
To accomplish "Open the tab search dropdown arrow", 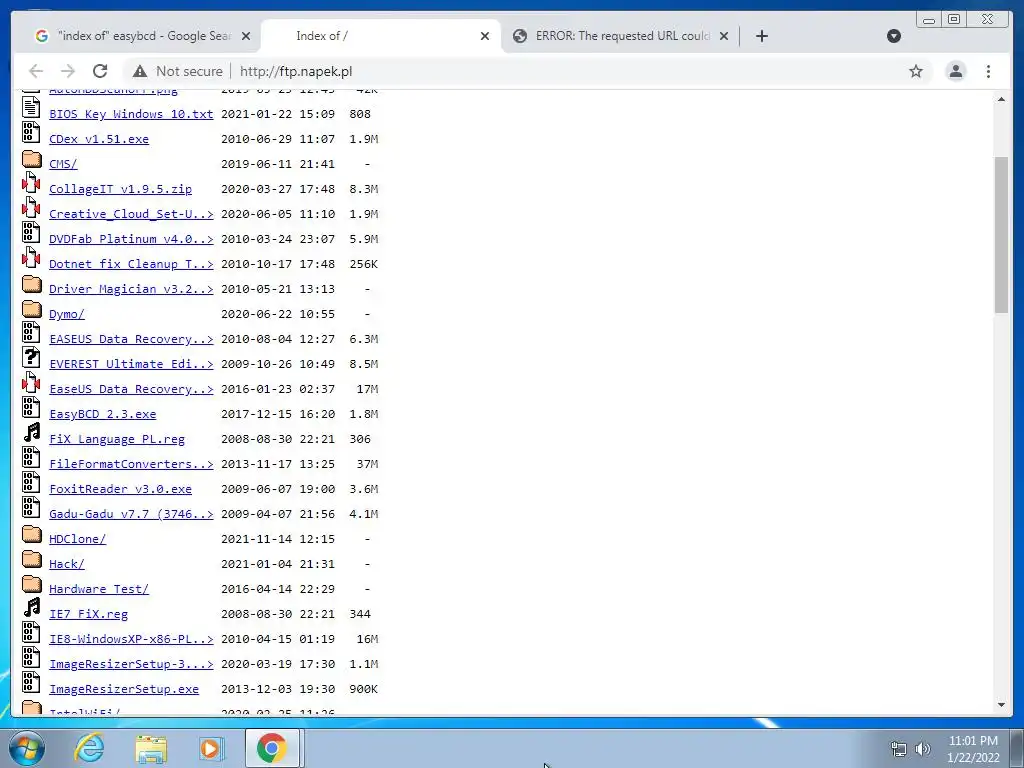I will pyautogui.click(x=894, y=36).
